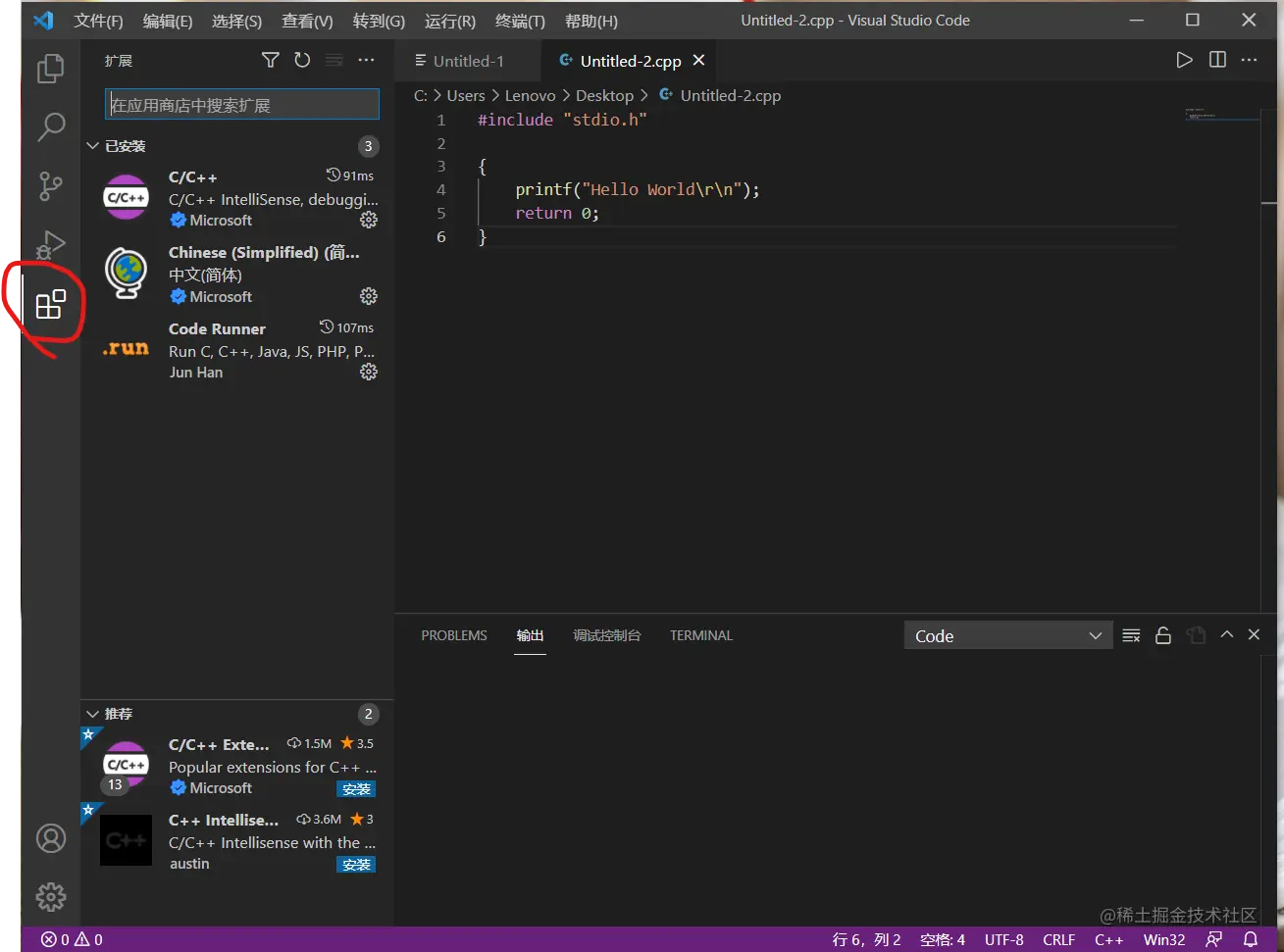Screen dimensions: 1284x952
Task: Collapse the 推荐 recommended section
Action: pyautogui.click(x=93, y=714)
